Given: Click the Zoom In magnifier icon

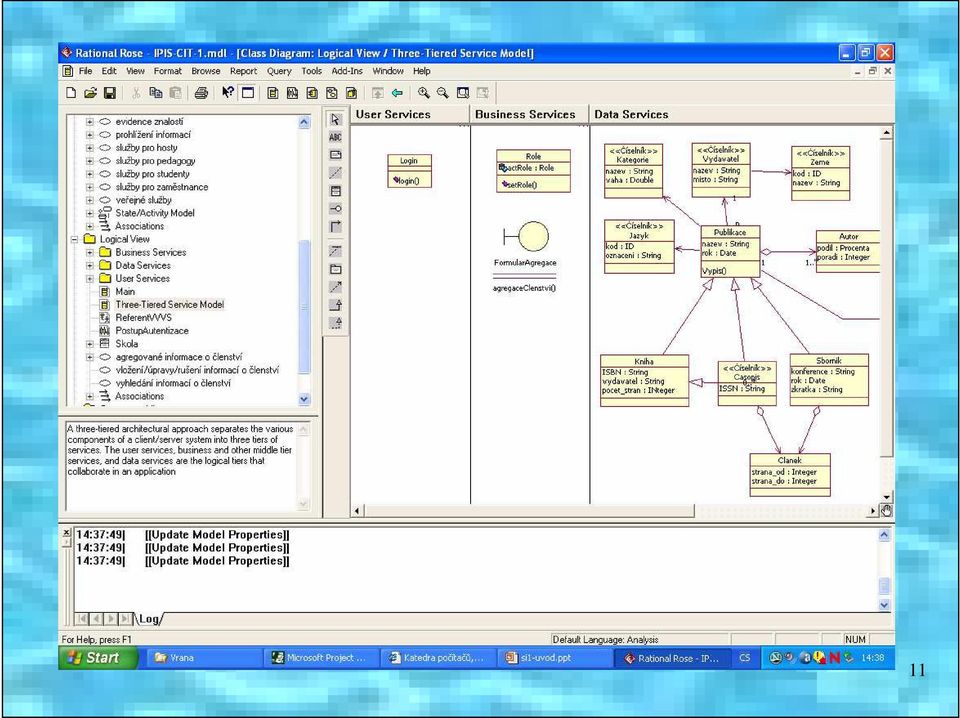Looking at the screenshot, I should click(423, 93).
